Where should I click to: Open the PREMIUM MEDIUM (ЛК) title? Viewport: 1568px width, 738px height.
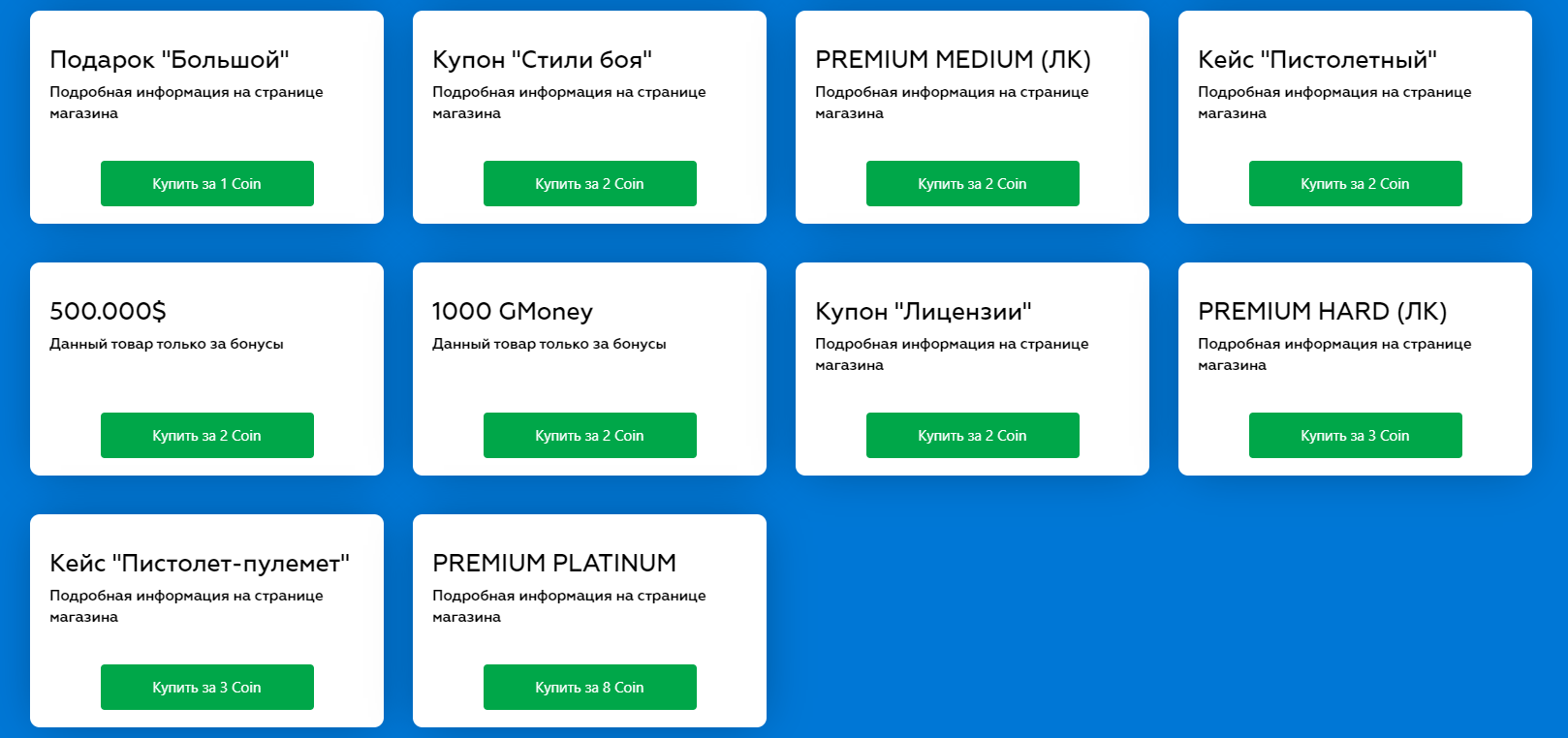point(953,60)
